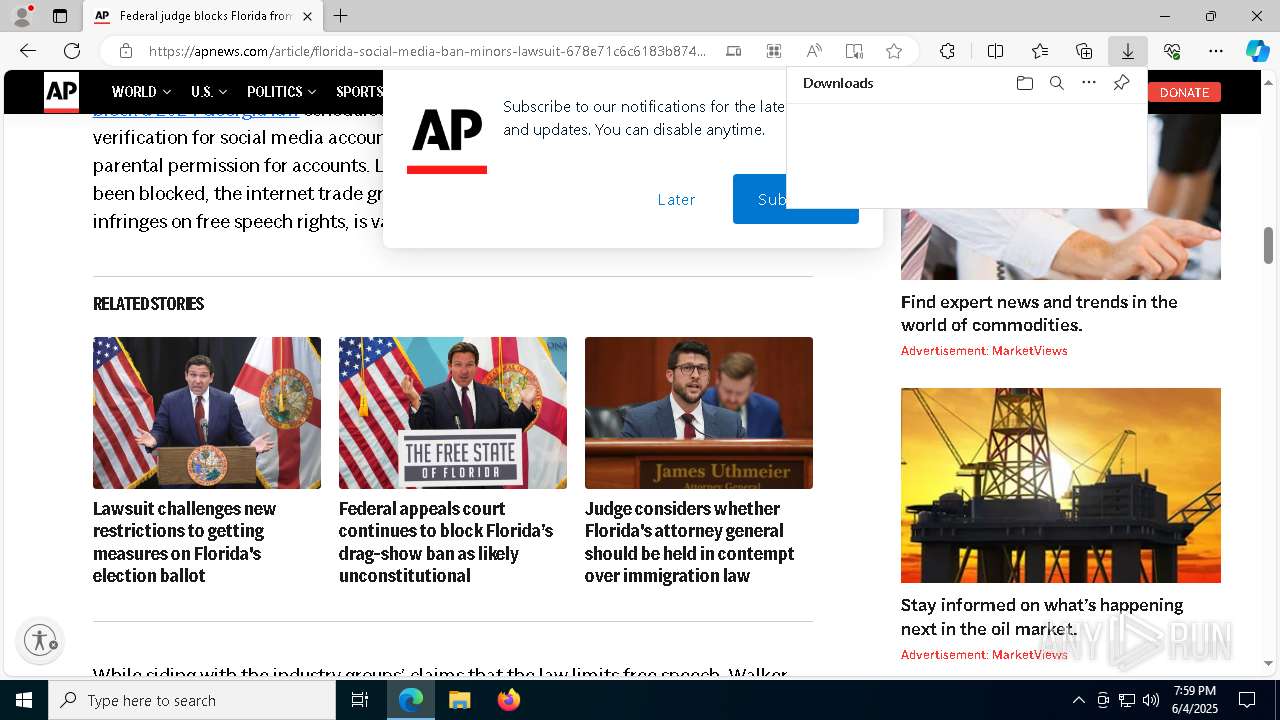Enter Immersive Reader mode
1280x720 pixels.
tap(854, 51)
